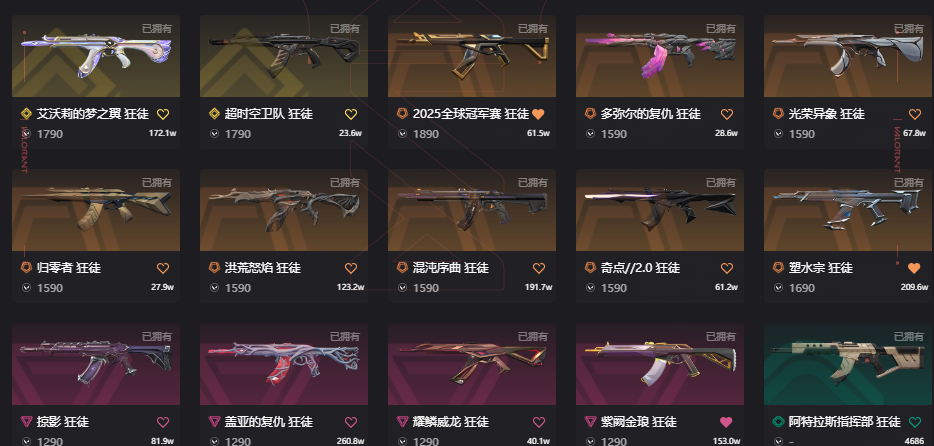
Task: Toggle favorite heart on 艾沃莉的梦之翼 狂徒
Action: (x=163, y=114)
